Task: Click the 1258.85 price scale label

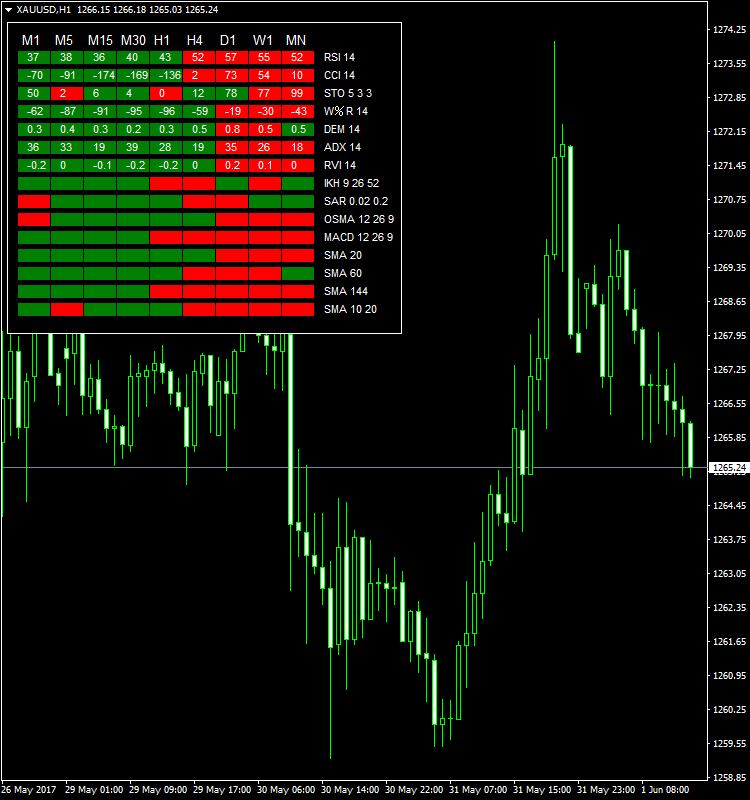Action: pyautogui.click(x=729, y=778)
